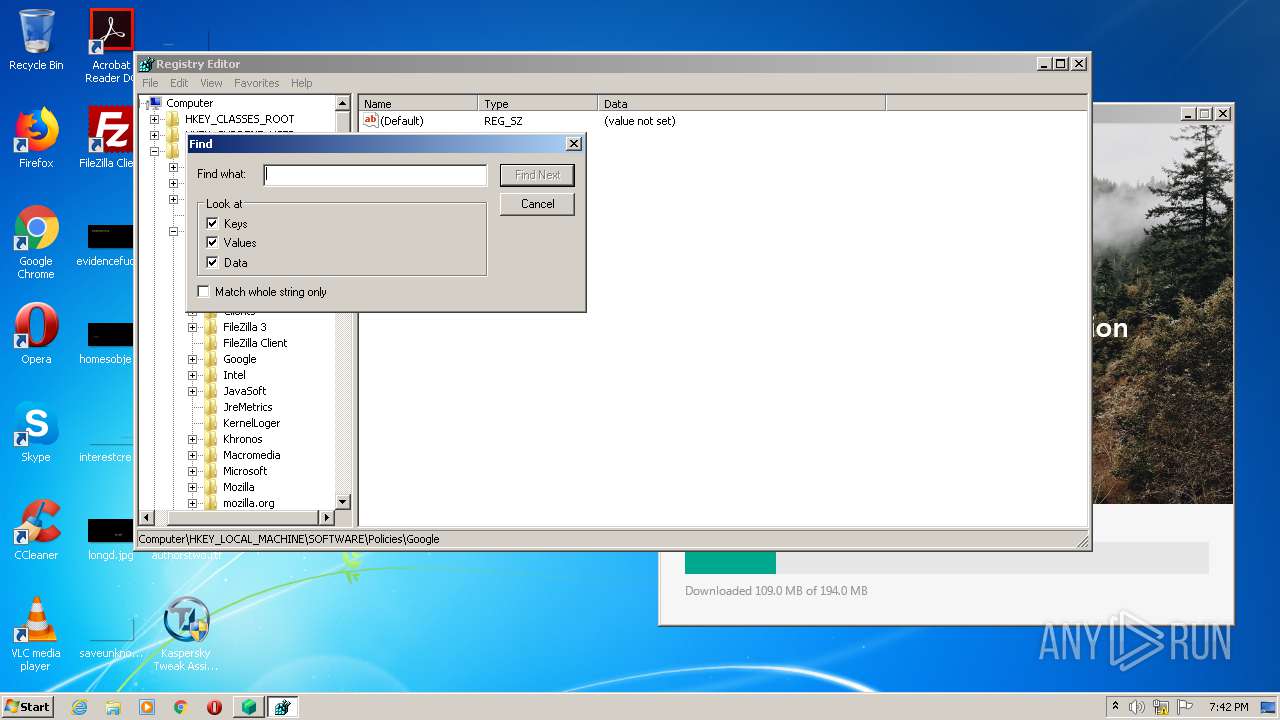Click tree pane scroll-up arrow

pos(342,103)
